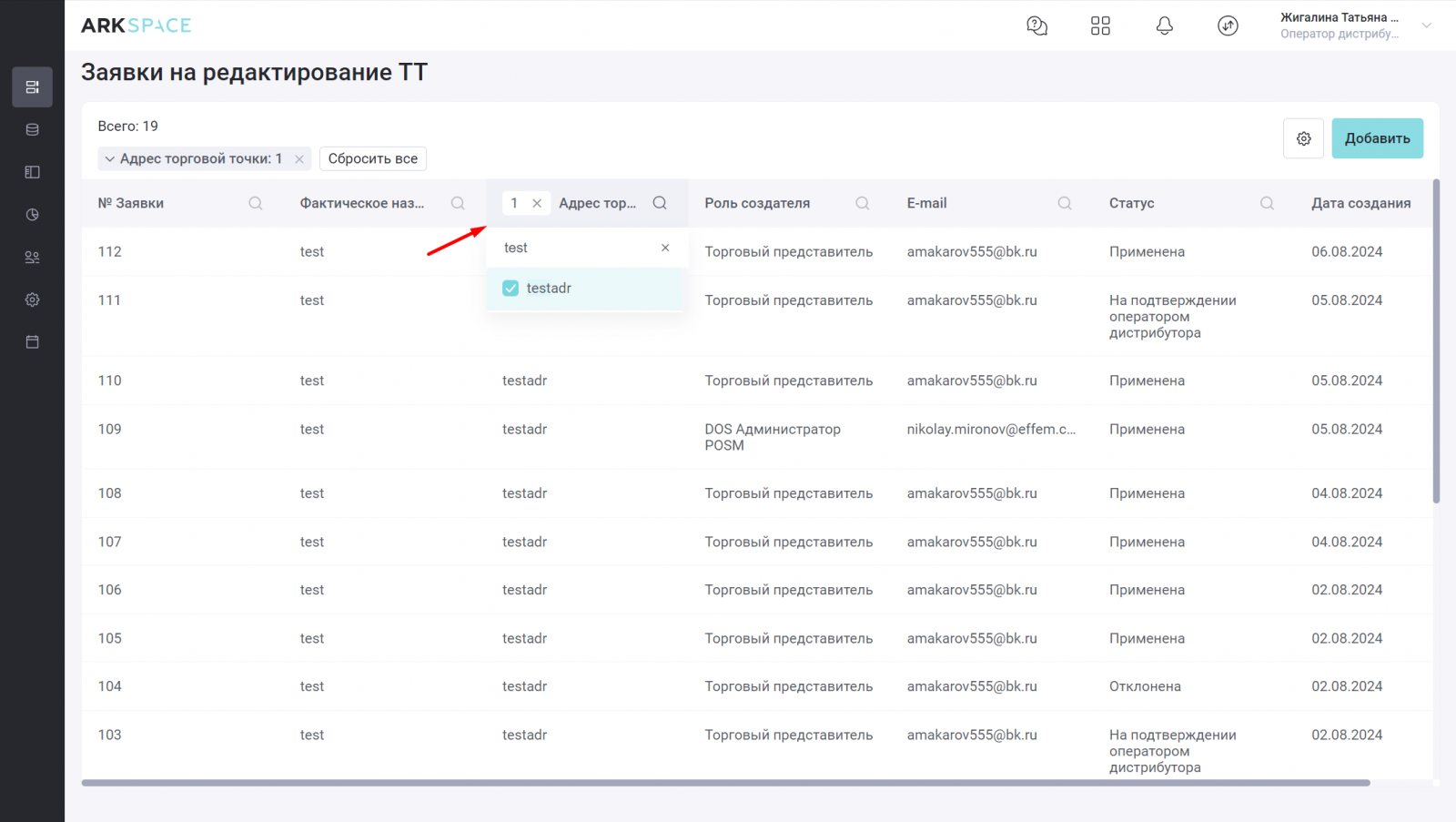Click the notifications bell icon

(1164, 25)
